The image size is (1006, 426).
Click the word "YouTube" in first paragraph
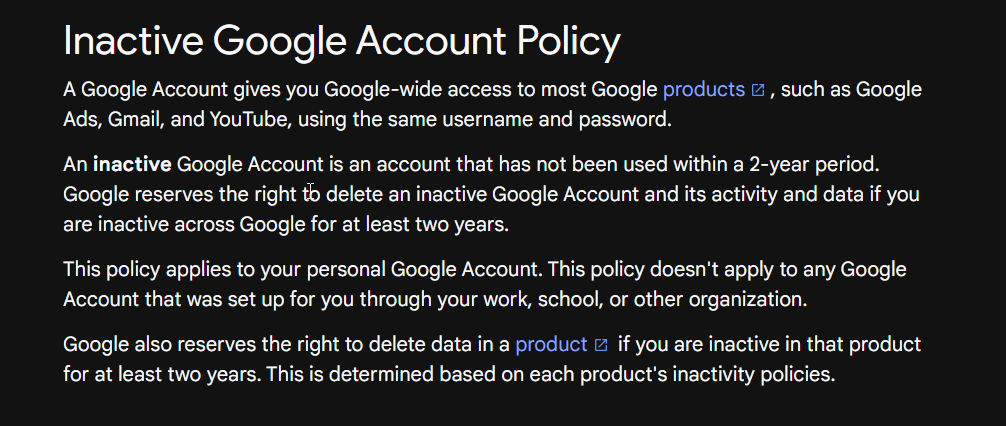click(248, 119)
